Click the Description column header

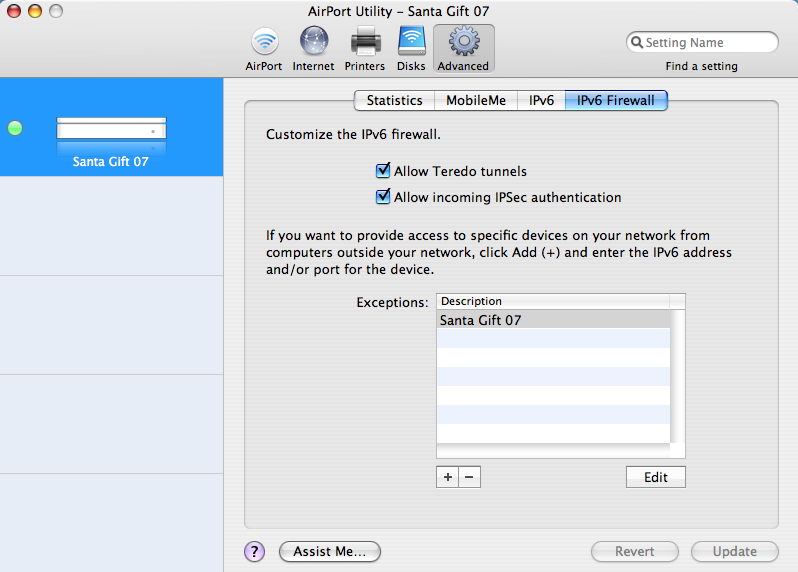(553, 301)
